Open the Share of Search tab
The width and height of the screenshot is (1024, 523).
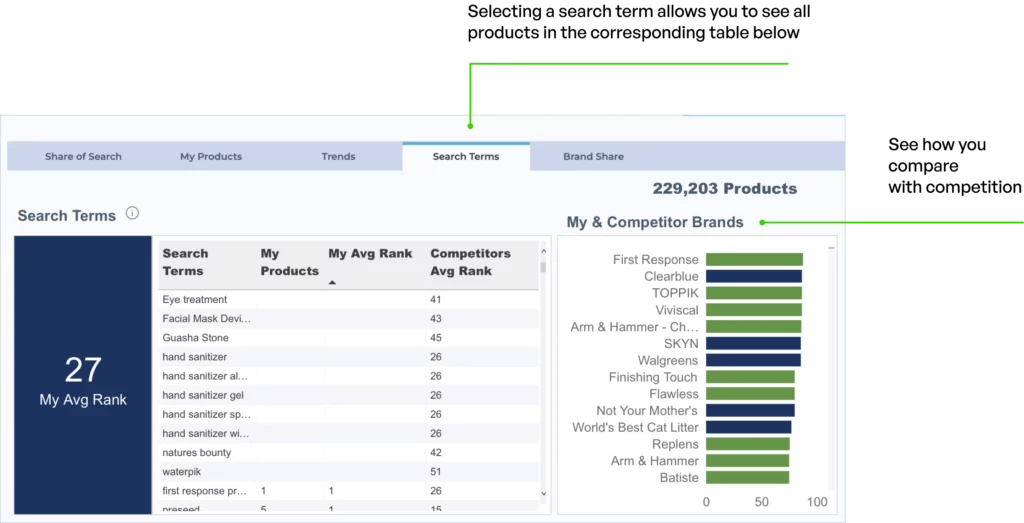point(83,157)
